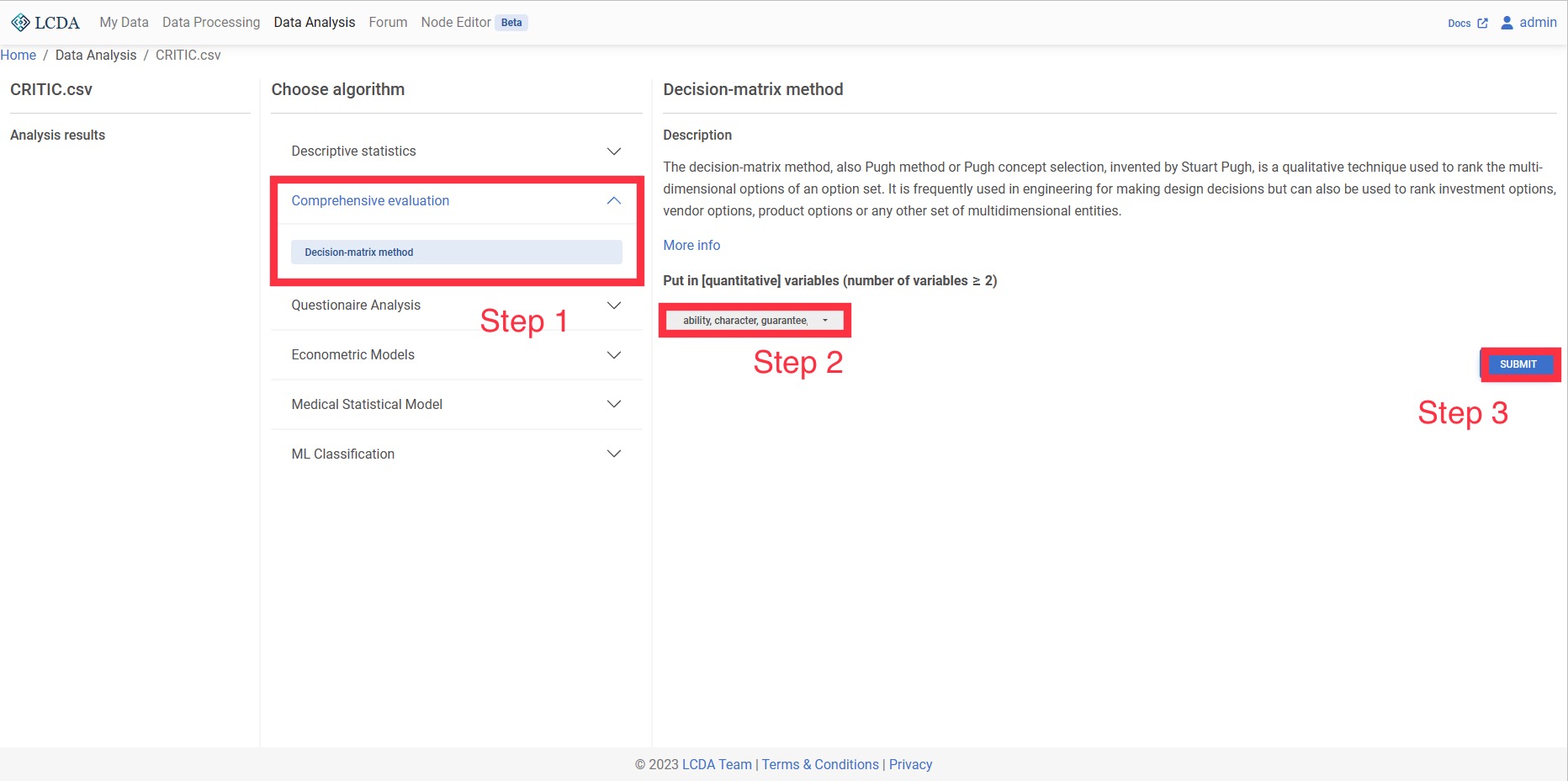Image resolution: width=1568 pixels, height=781 pixels.
Task: Open the quantitative variables dropdown
Action: [755, 321]
